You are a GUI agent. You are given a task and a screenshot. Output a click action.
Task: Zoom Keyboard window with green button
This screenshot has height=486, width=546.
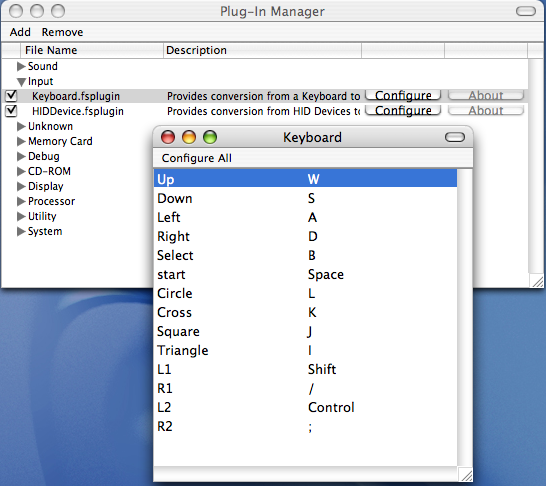point(210,137)
